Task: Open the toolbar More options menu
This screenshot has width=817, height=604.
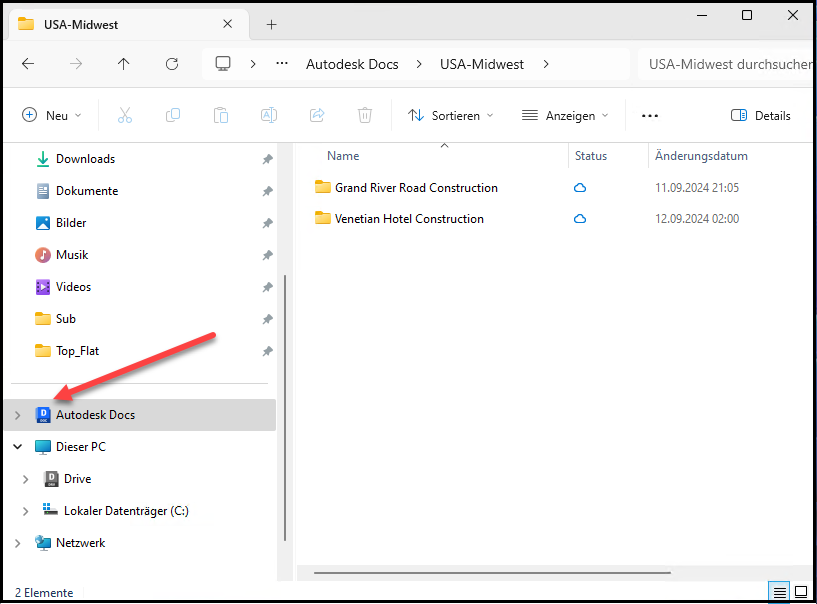Action: click(x=650, y=116)
